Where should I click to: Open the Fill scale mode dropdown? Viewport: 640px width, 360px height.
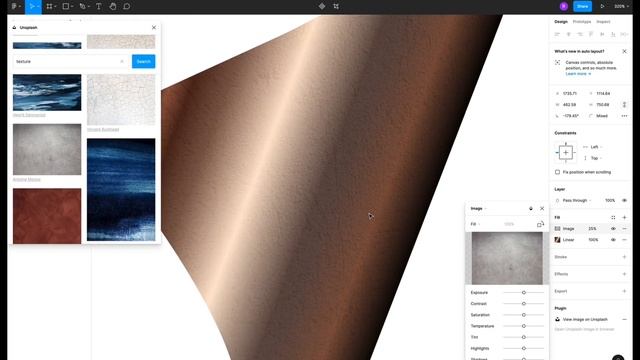coord(475,224)
